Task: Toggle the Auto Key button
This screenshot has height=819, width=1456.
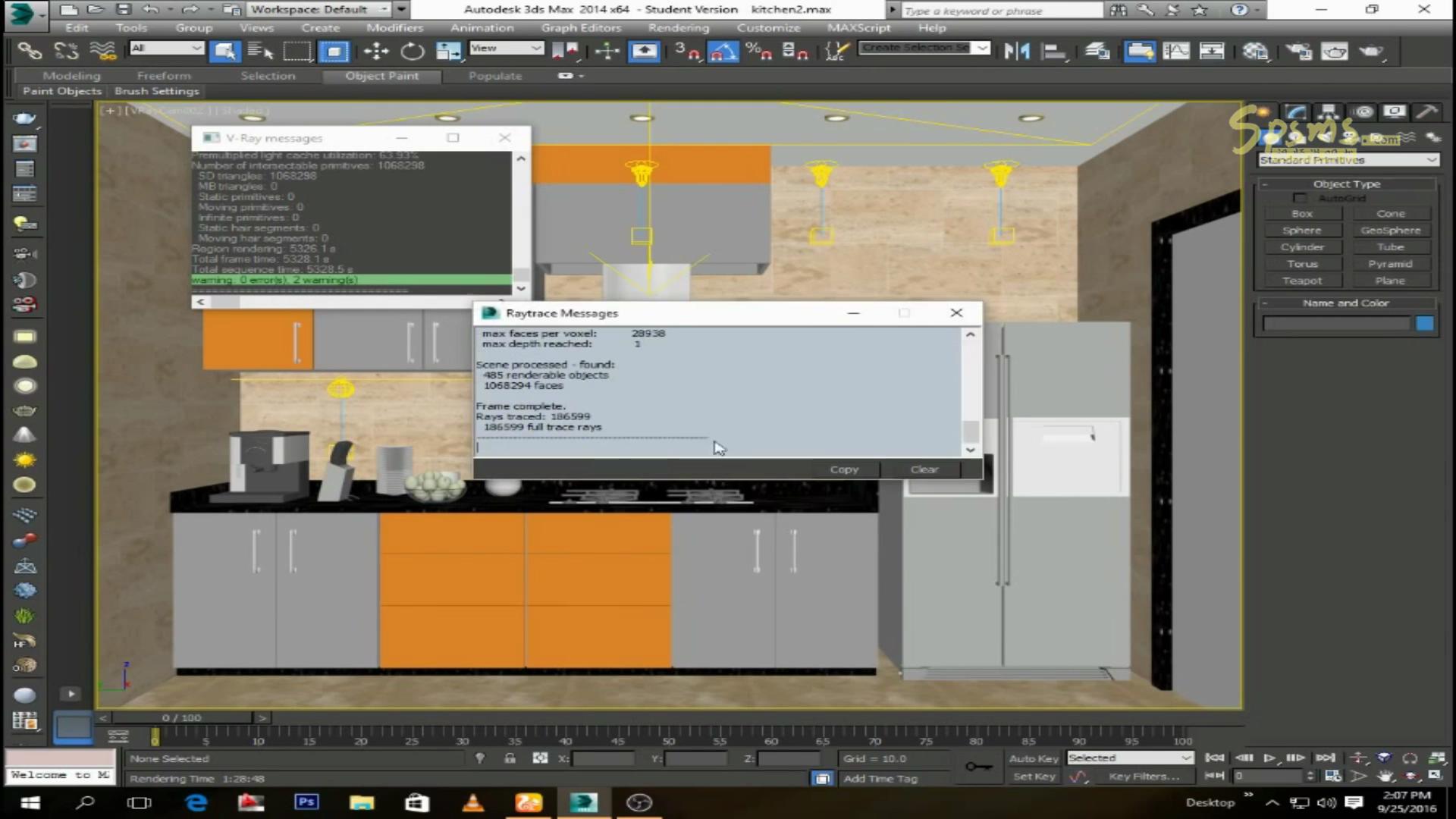Action: point(1033,758)
